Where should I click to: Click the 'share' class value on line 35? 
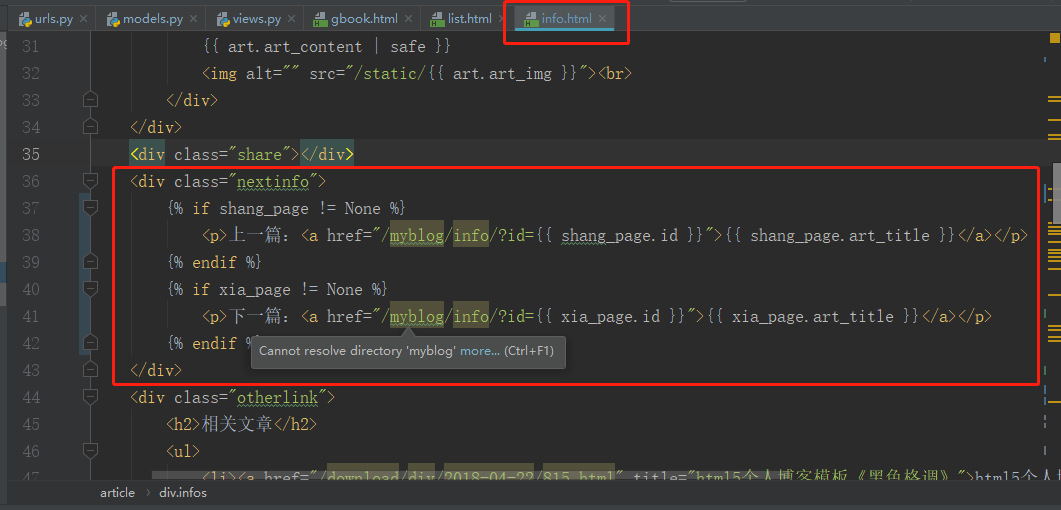click(260, 154)
